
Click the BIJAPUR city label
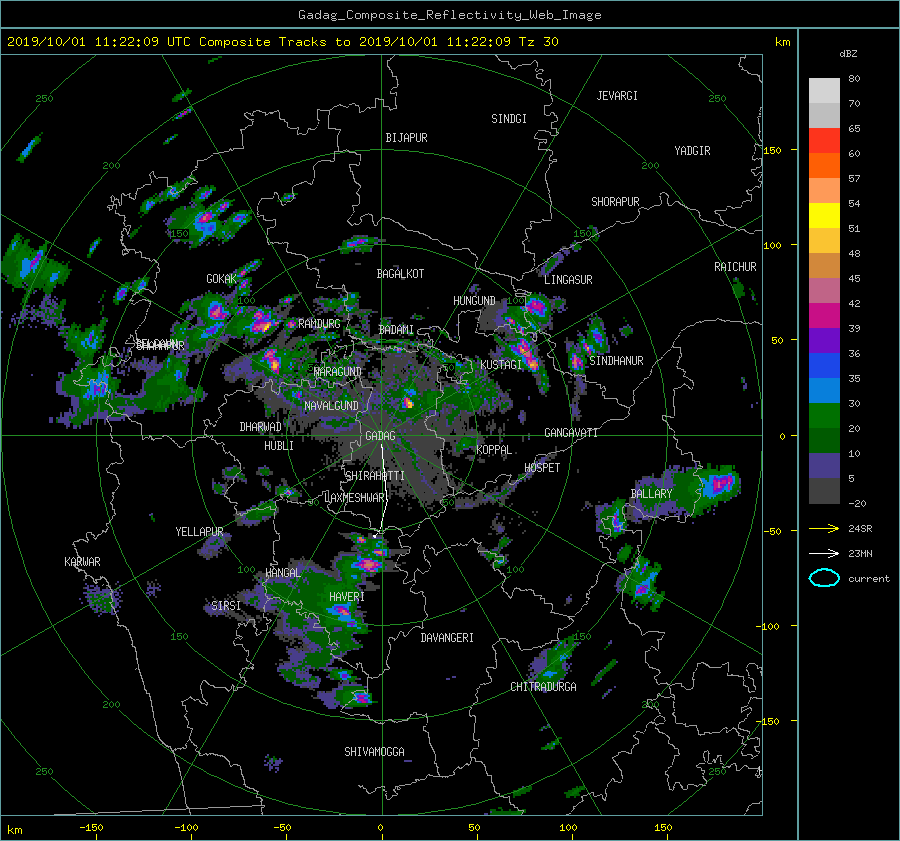pyautogui.click(x=406, y=138)
